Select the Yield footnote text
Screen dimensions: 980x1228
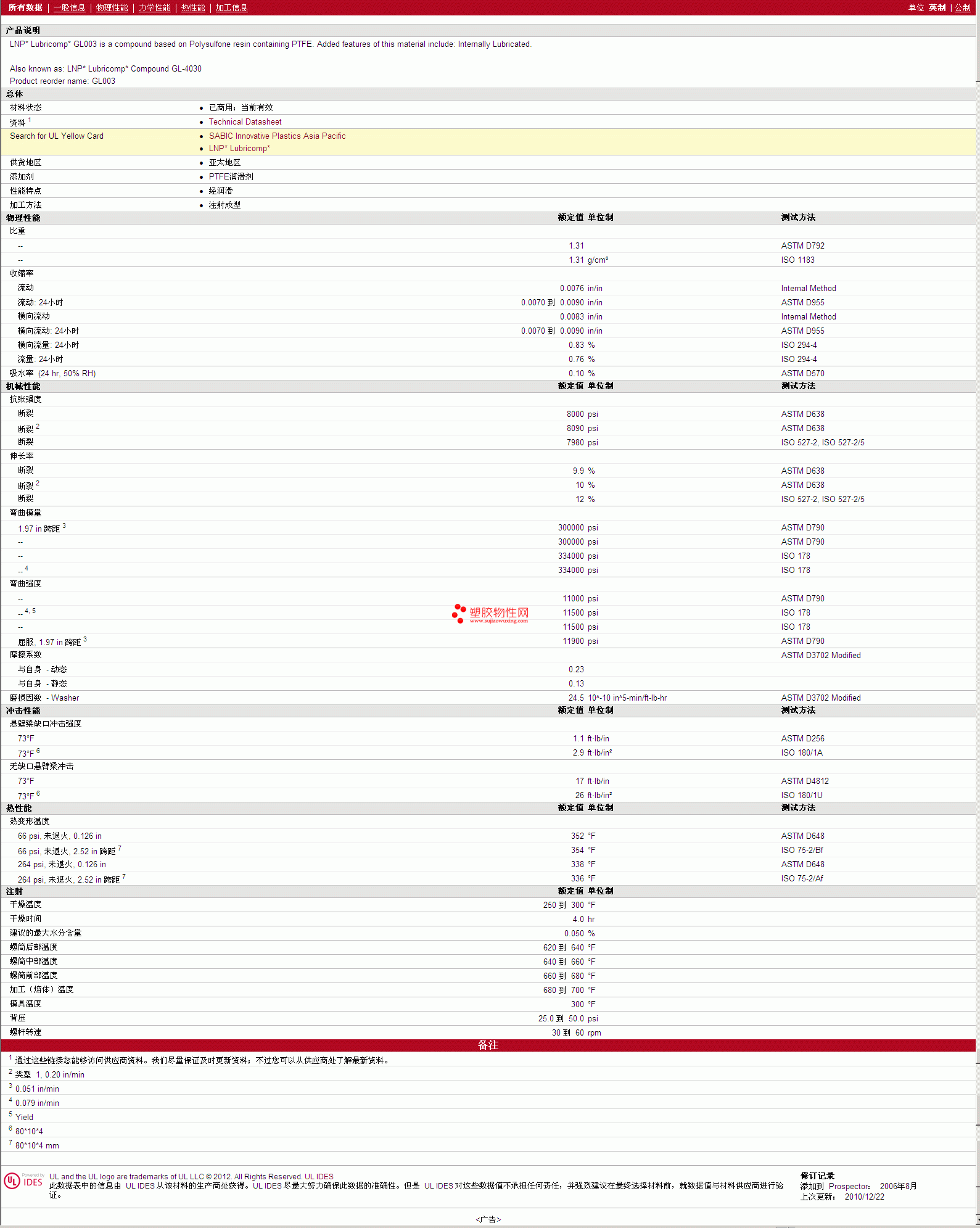(x=24, y=1117)
